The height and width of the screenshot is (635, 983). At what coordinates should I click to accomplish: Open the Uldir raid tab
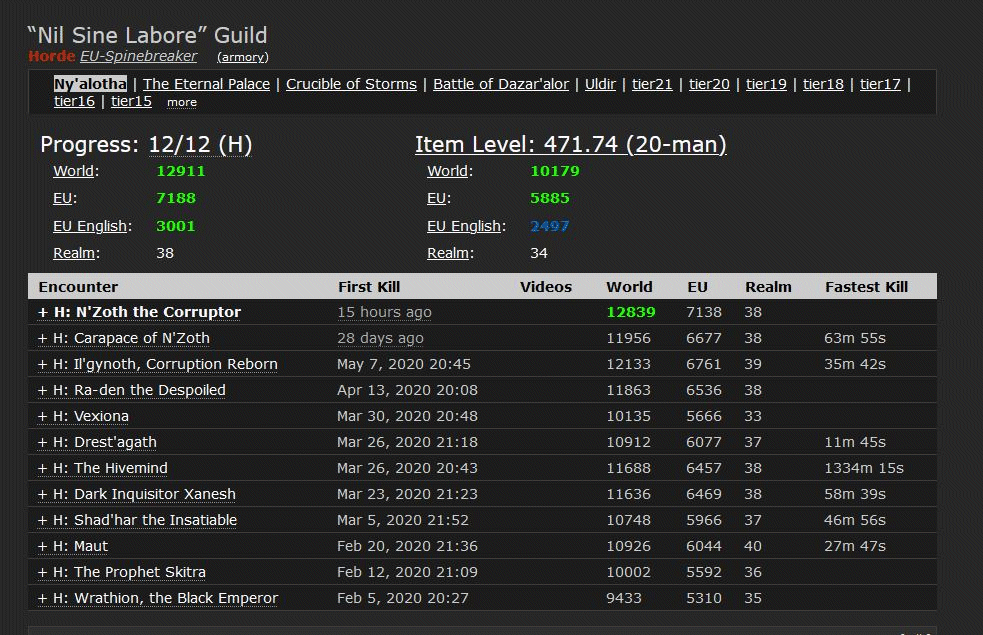[x=600, y=84]
